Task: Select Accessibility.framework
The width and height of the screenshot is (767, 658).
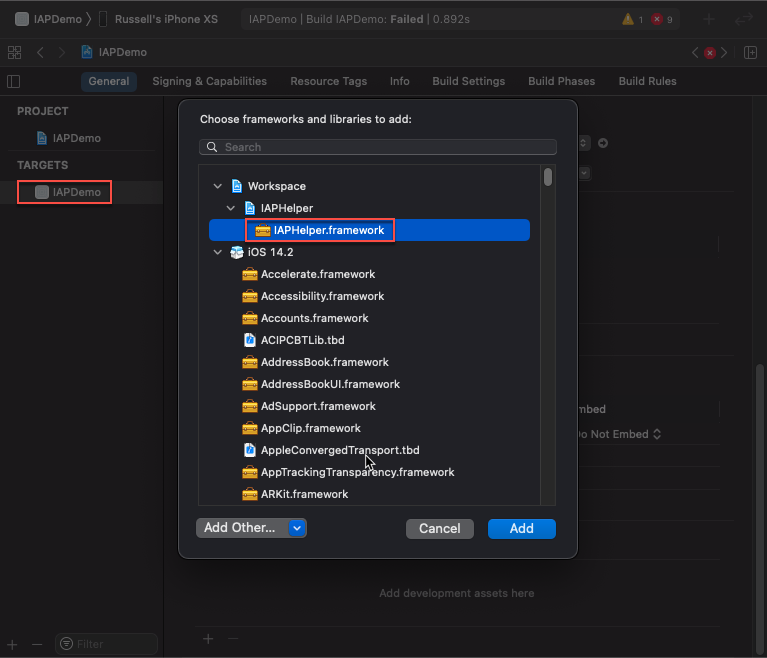Action: (369, 296)
